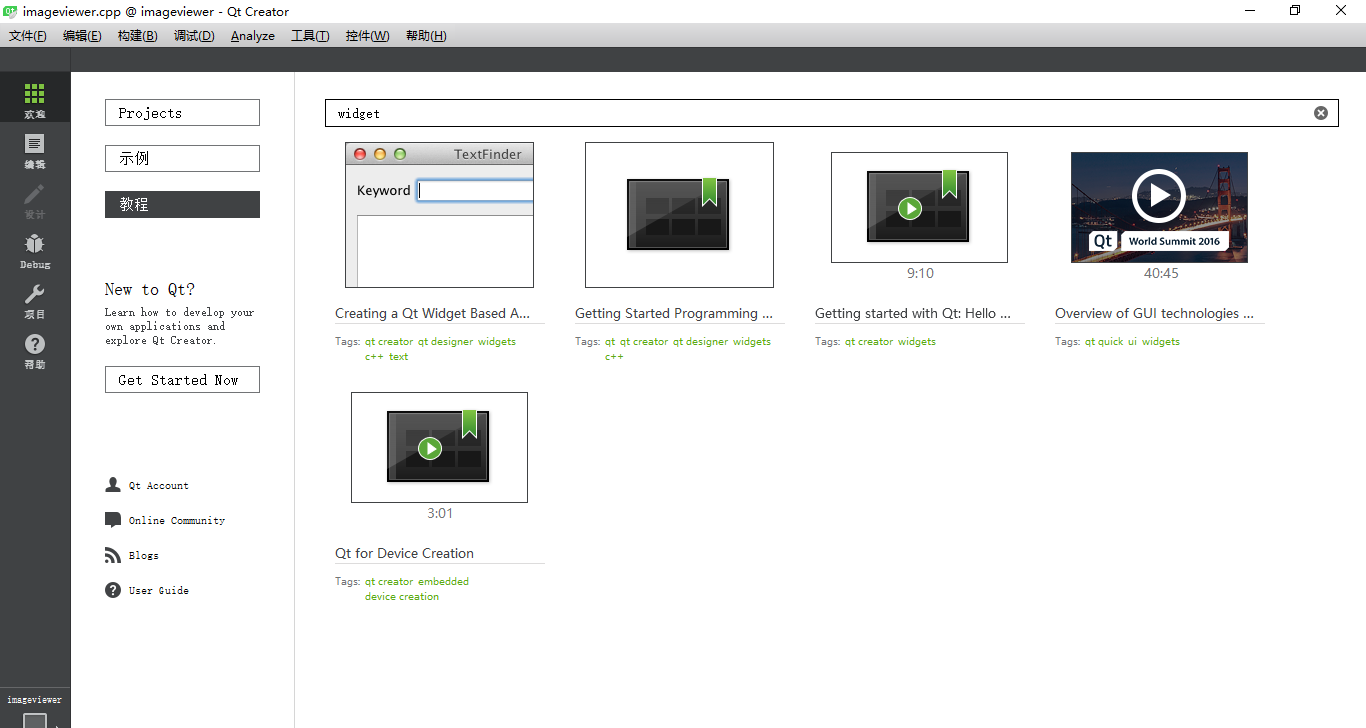Click the Blogs RSS feed icon

(x=113, y=555)
